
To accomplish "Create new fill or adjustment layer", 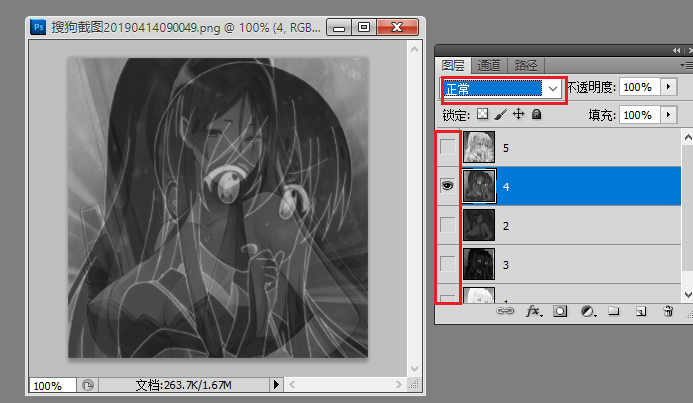I will [588, 312].
